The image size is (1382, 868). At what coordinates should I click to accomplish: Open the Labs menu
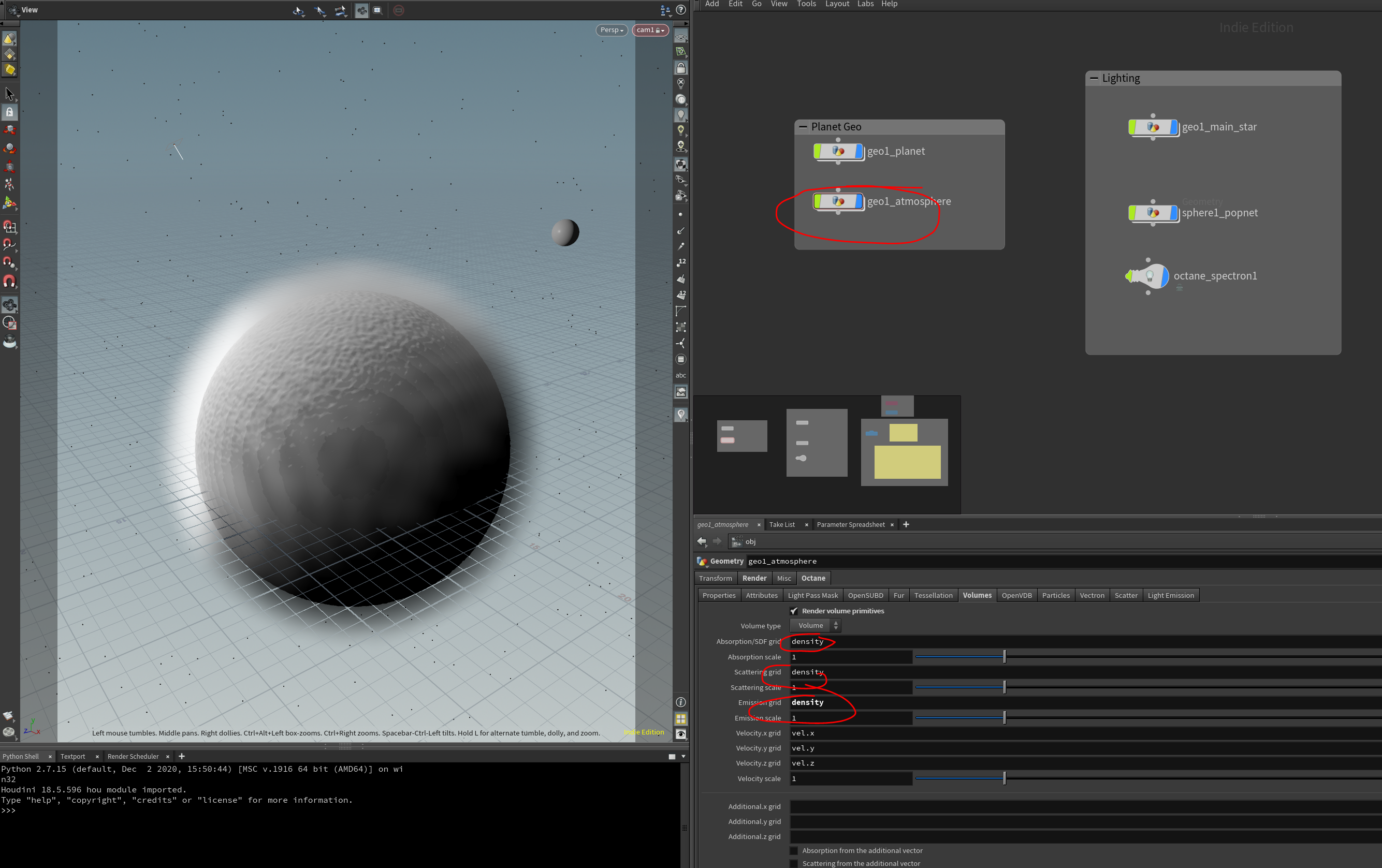pos(865,4)
